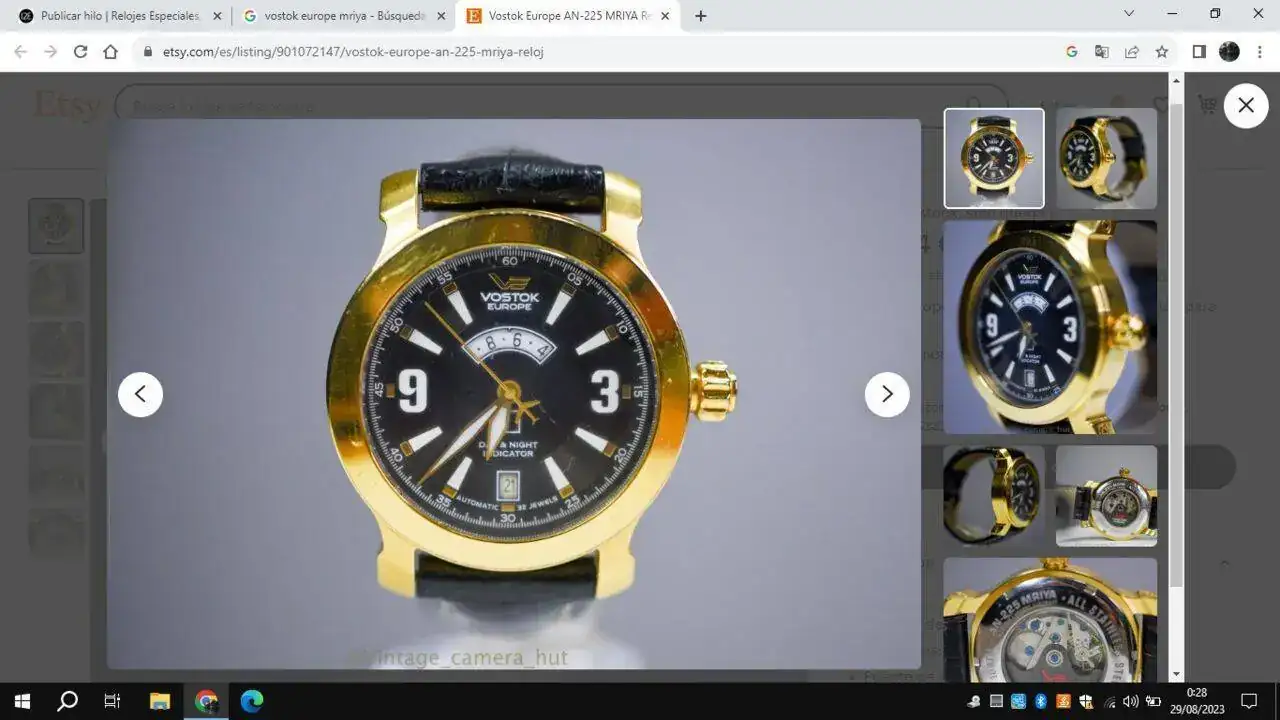The image size is (1280, 720).
Task: Switch to the Publicar hilo tab
Action: coord(118,16)
